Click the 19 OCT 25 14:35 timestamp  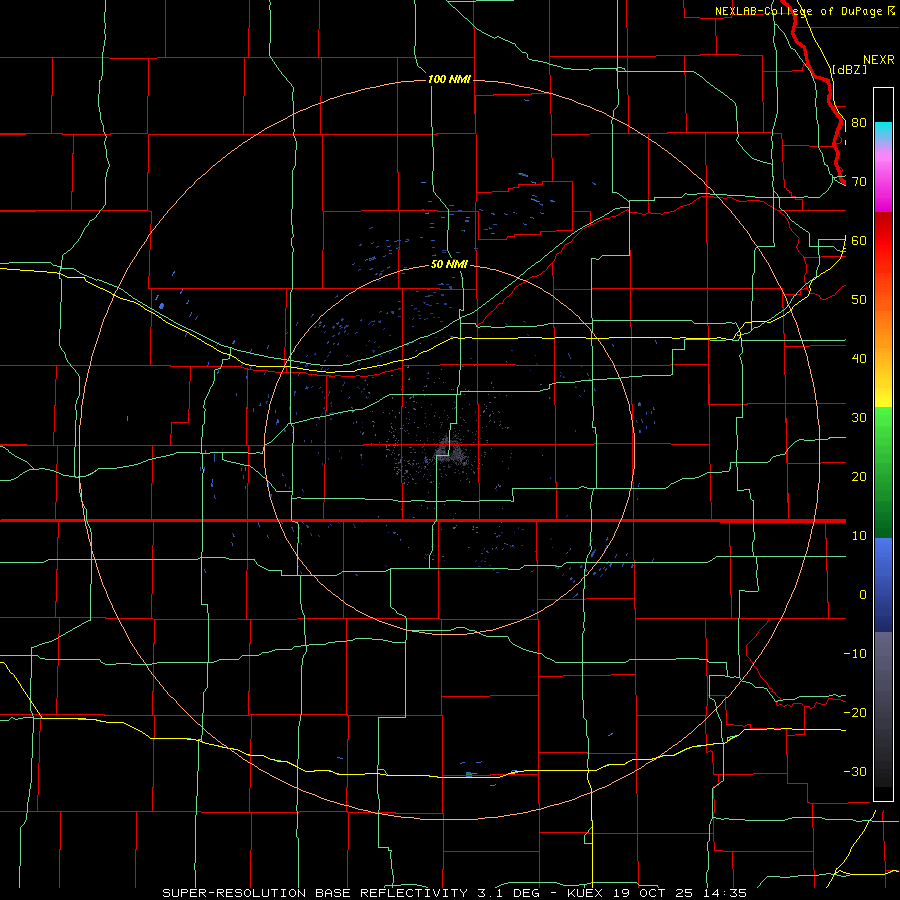(681, 893)
